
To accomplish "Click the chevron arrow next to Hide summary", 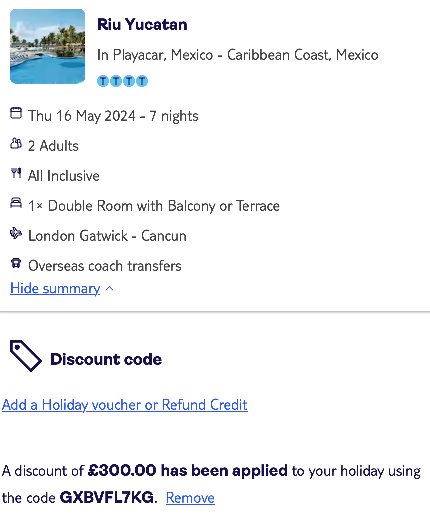I will click(109, 289).
